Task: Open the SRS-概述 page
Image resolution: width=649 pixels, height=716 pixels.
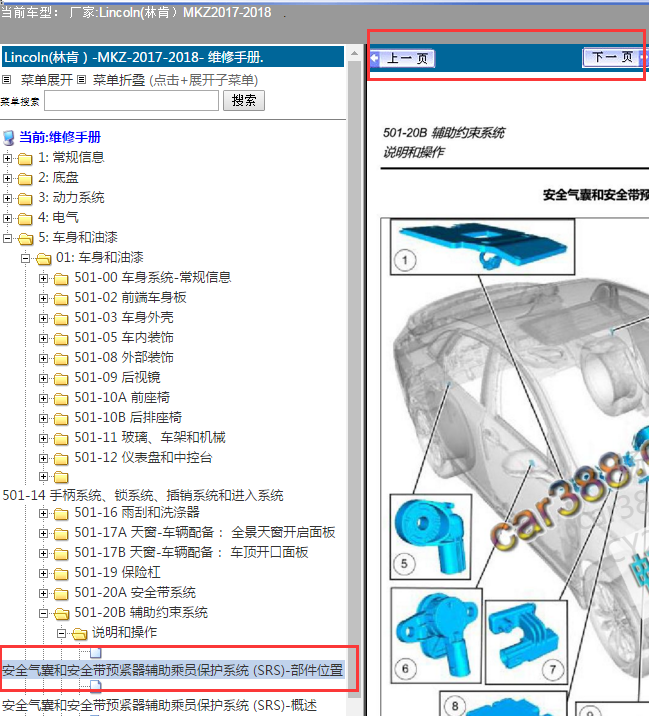Action: pos(159,705)
